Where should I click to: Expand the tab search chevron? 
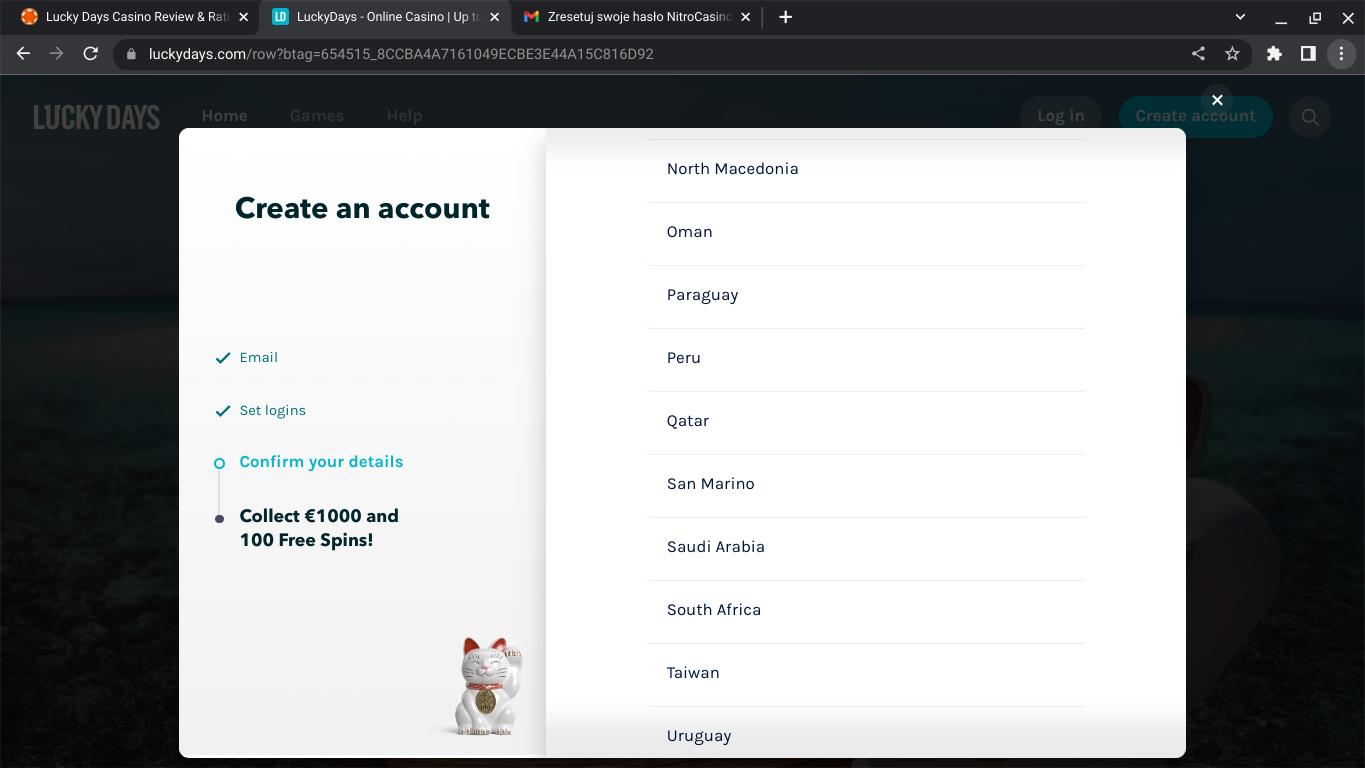[x=1240, y=17]
